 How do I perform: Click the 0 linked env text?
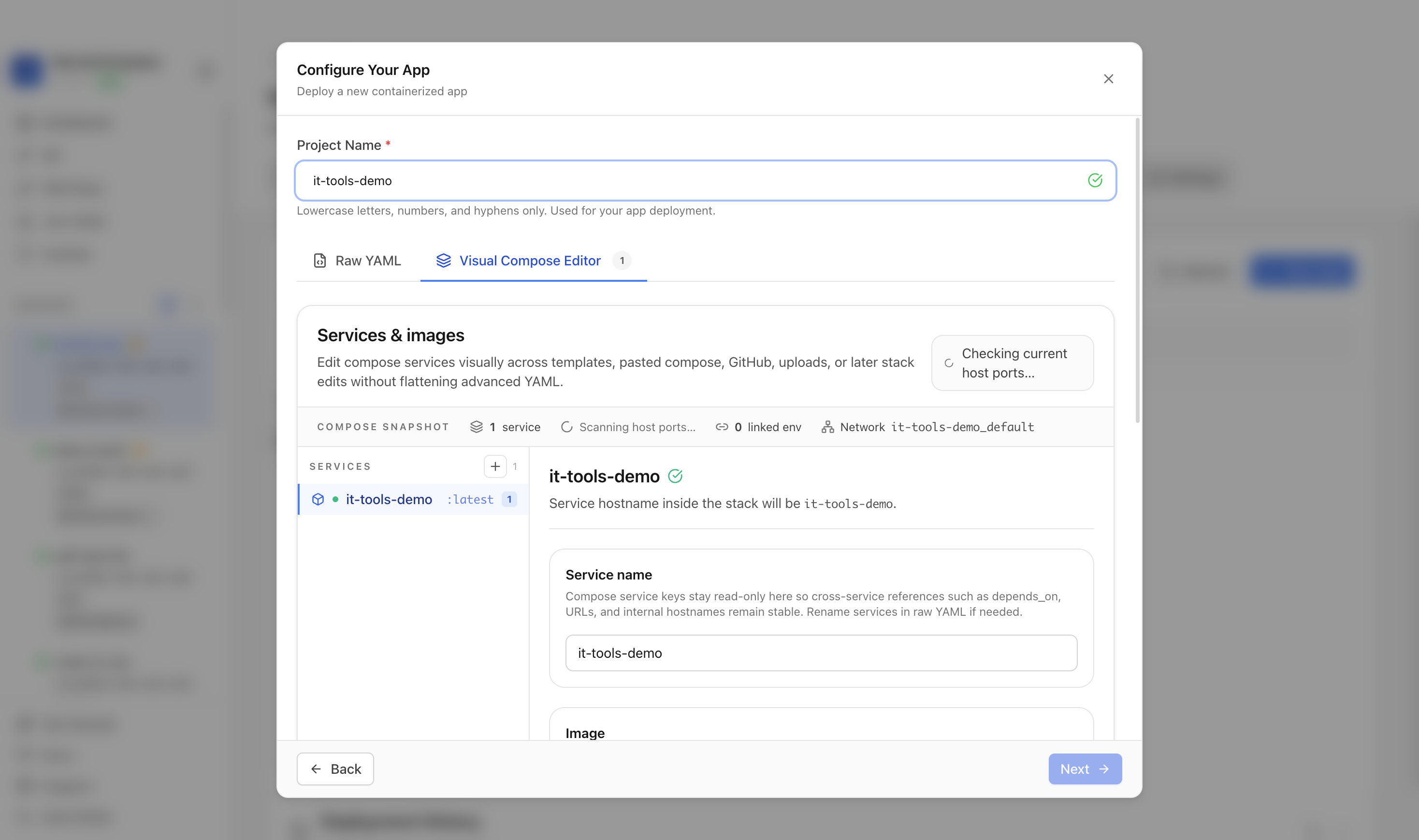(767, 427)
